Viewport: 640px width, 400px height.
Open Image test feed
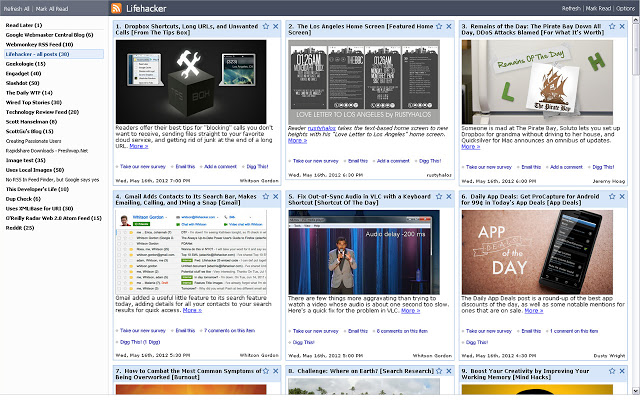[x=25, y=160]
